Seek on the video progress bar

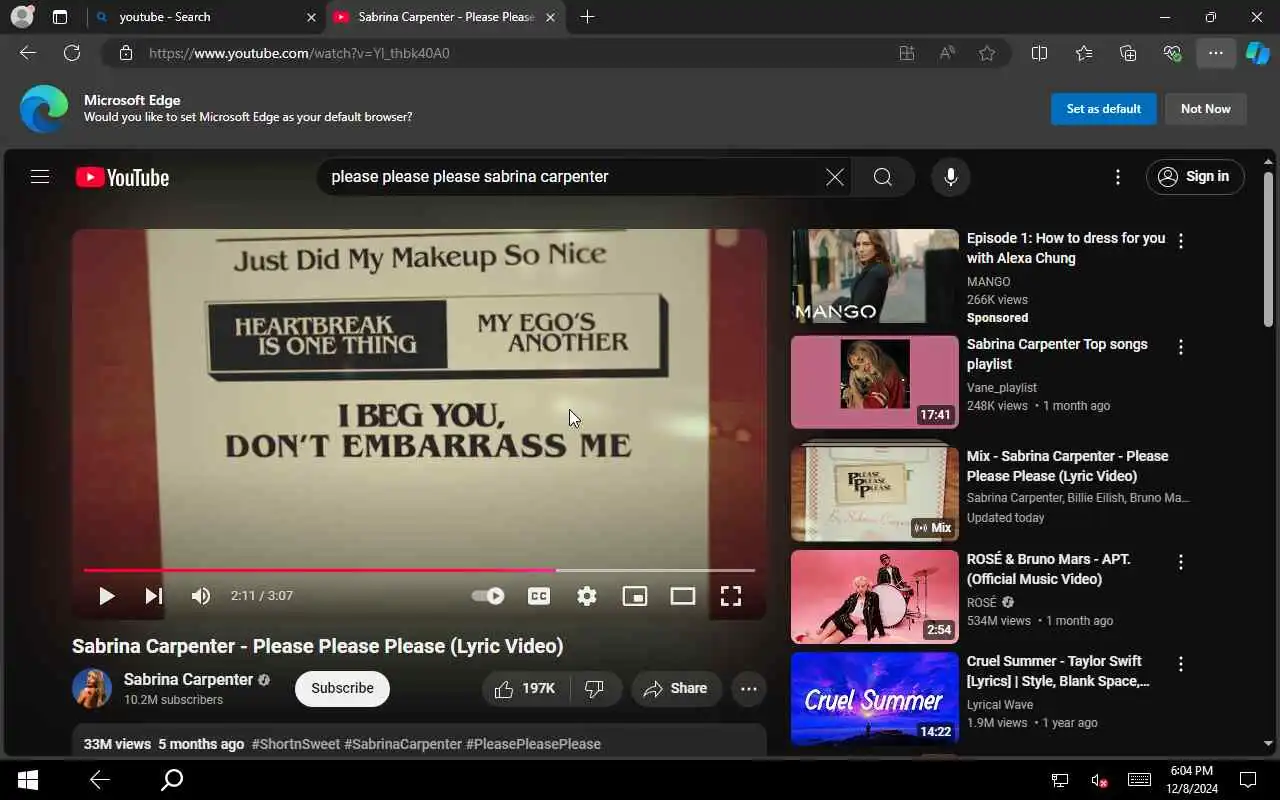(419, 570)
